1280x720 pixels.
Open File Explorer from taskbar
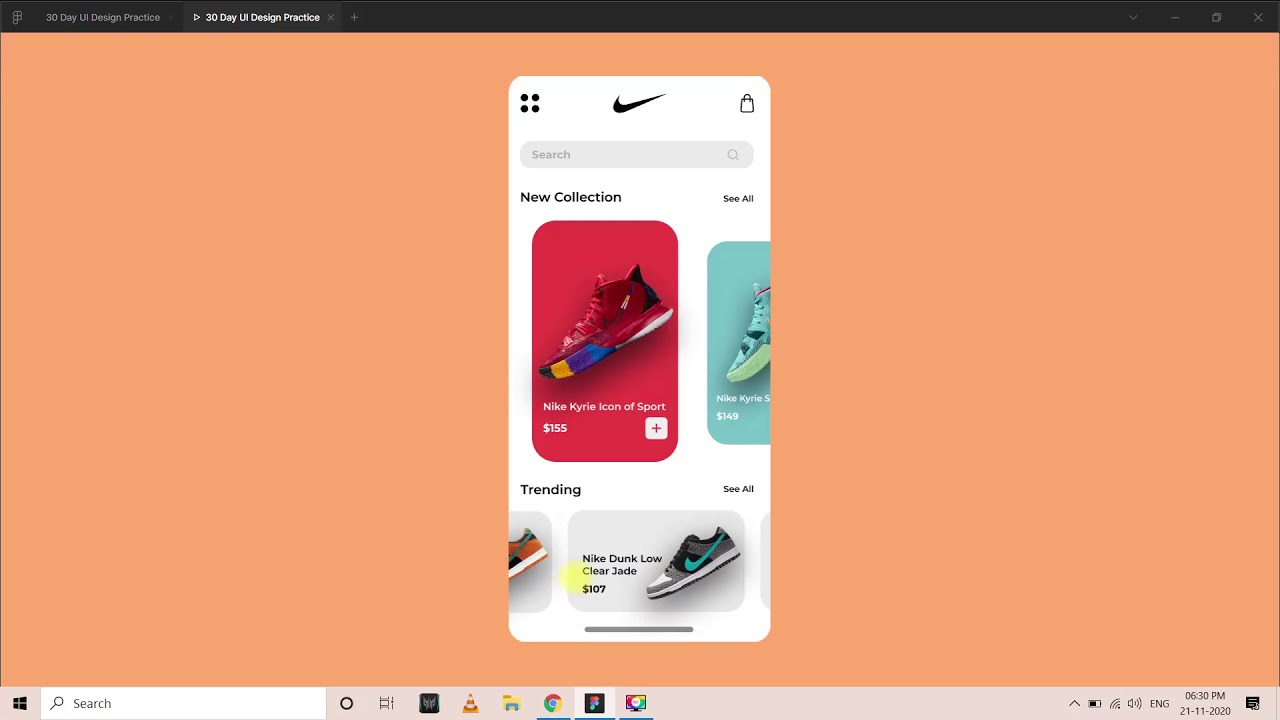511,703
